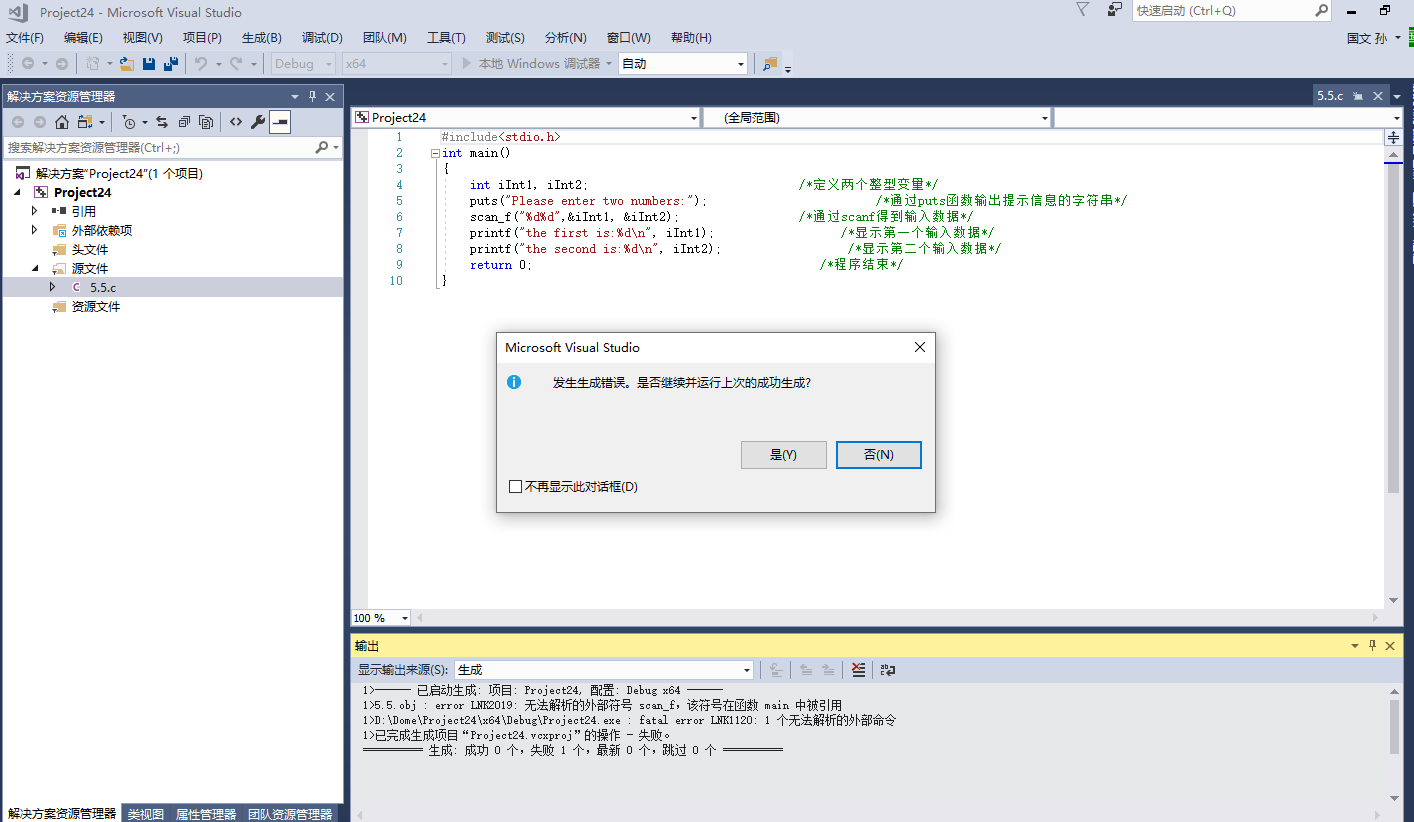Click 本地 Windows 调试器 start button
Screen dimensions: 1414x822
coord(536,64)
